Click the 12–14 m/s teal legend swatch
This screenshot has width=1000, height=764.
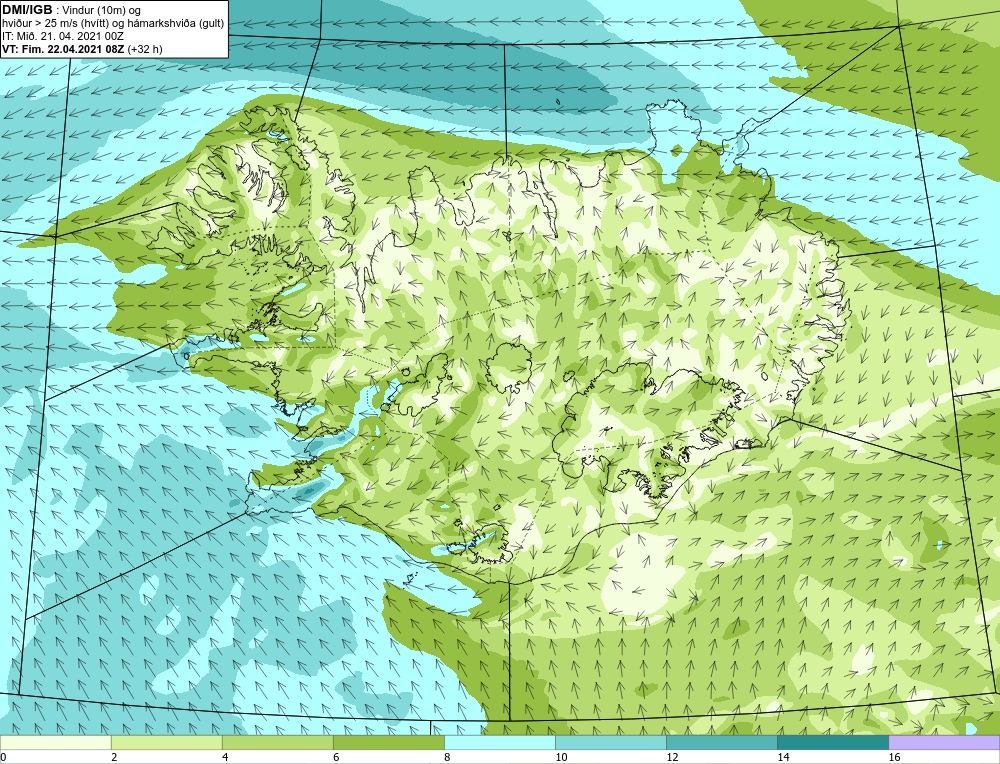point(721,742)
